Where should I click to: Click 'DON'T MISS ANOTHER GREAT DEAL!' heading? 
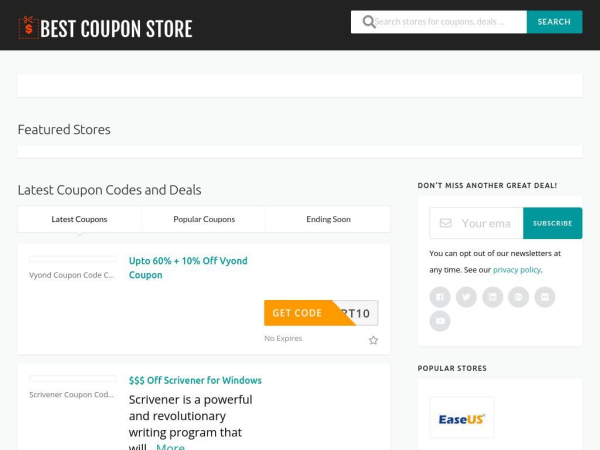coord(487,186)
